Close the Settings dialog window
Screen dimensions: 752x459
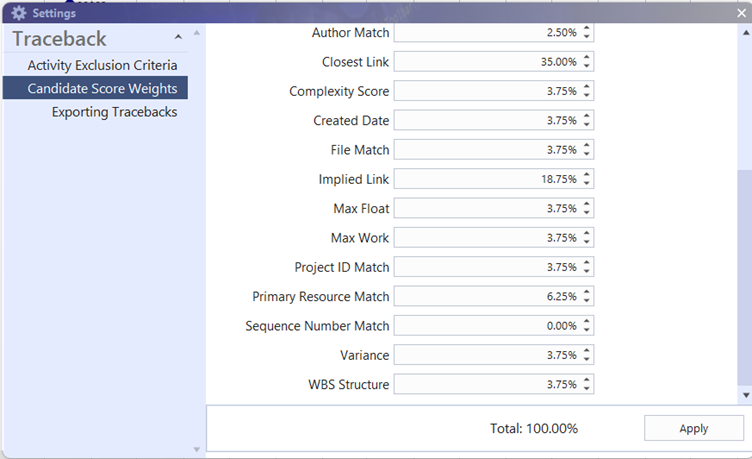[740, 13]
